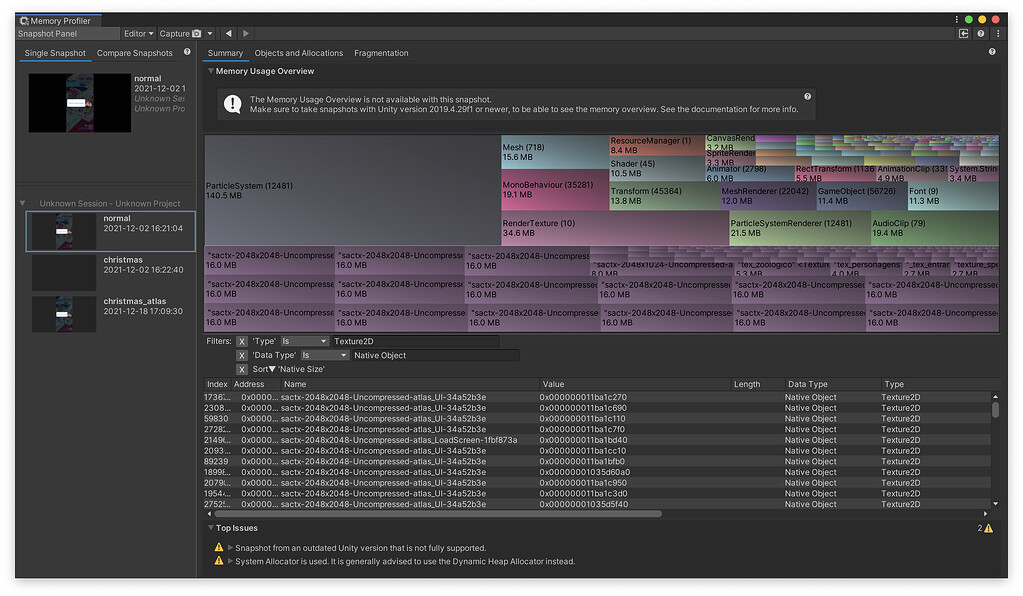Image resolution: width=1023 pixels, height=596 pixels.
Task: Remove the 'Data Type' Native Object filter
Action: [241, 355]
